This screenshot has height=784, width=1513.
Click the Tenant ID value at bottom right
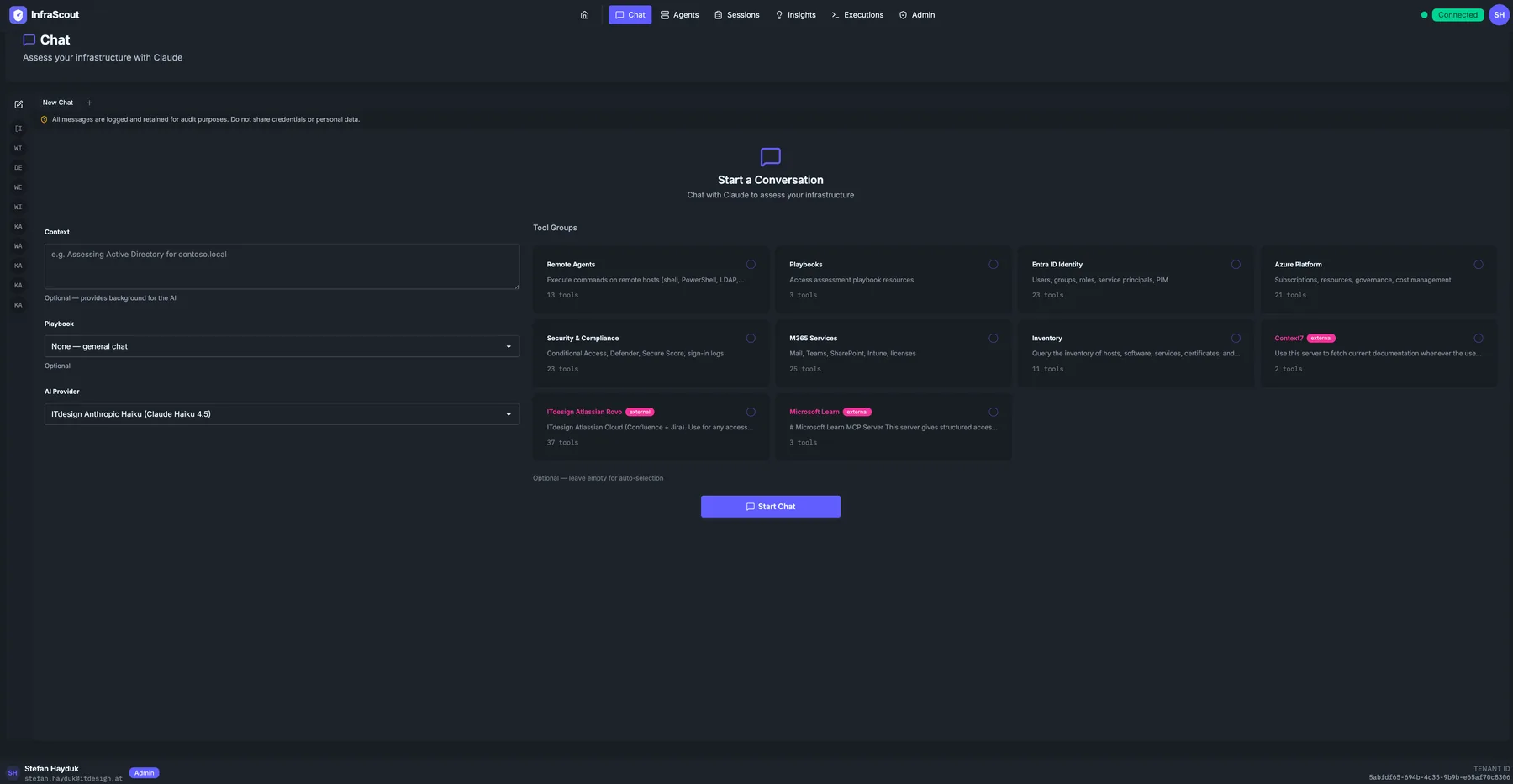[x=1439, y=777]
